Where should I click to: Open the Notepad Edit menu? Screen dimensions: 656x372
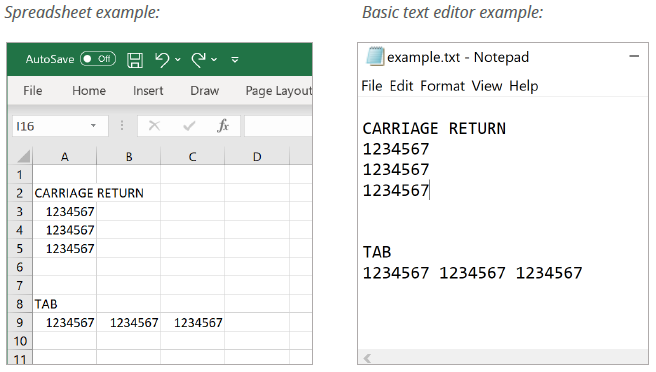pyautogui.click(x=401, y=86)
